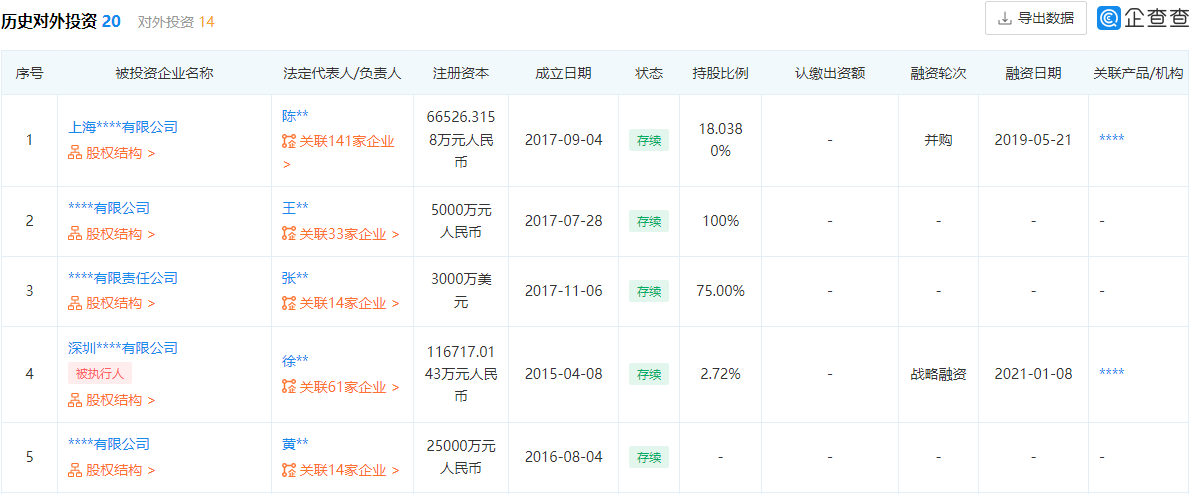Switch to the 对外投资 14 tab

[176, 21]
